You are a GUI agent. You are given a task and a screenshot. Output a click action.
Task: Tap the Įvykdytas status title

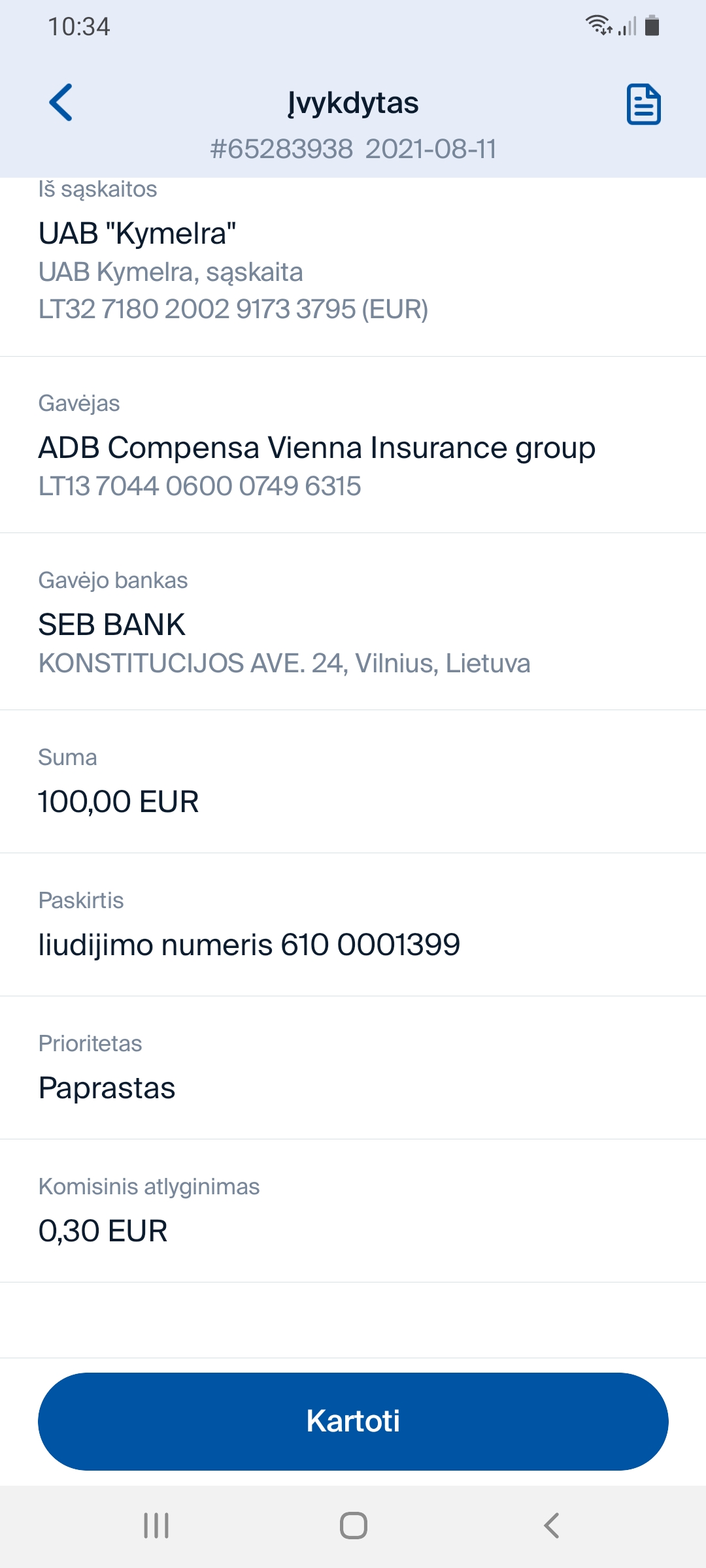[x=353, y=103]
